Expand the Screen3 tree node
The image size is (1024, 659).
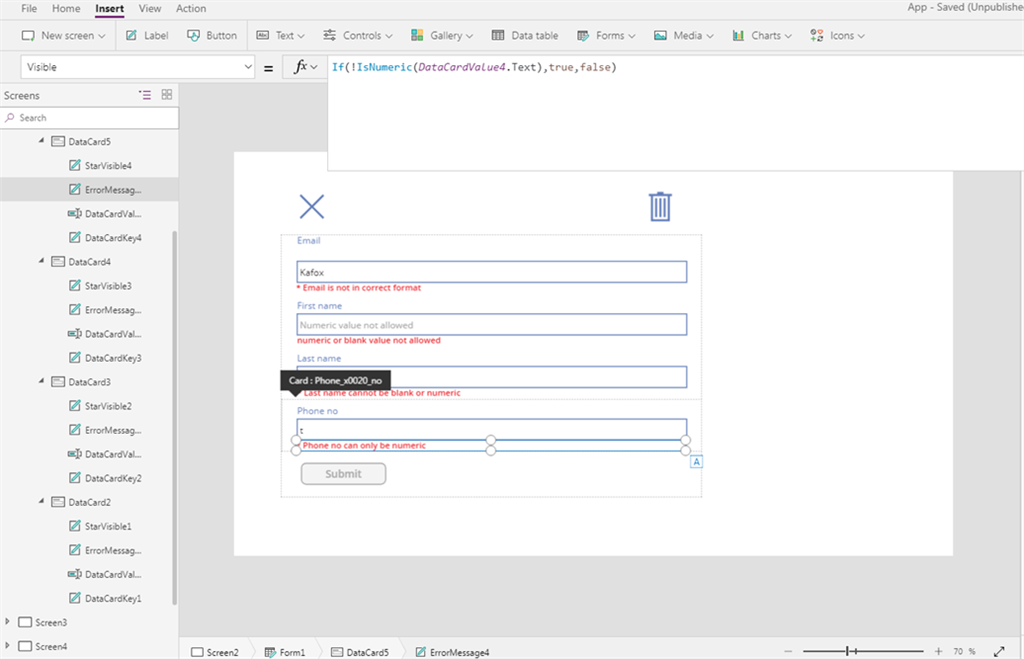[7, 622]
